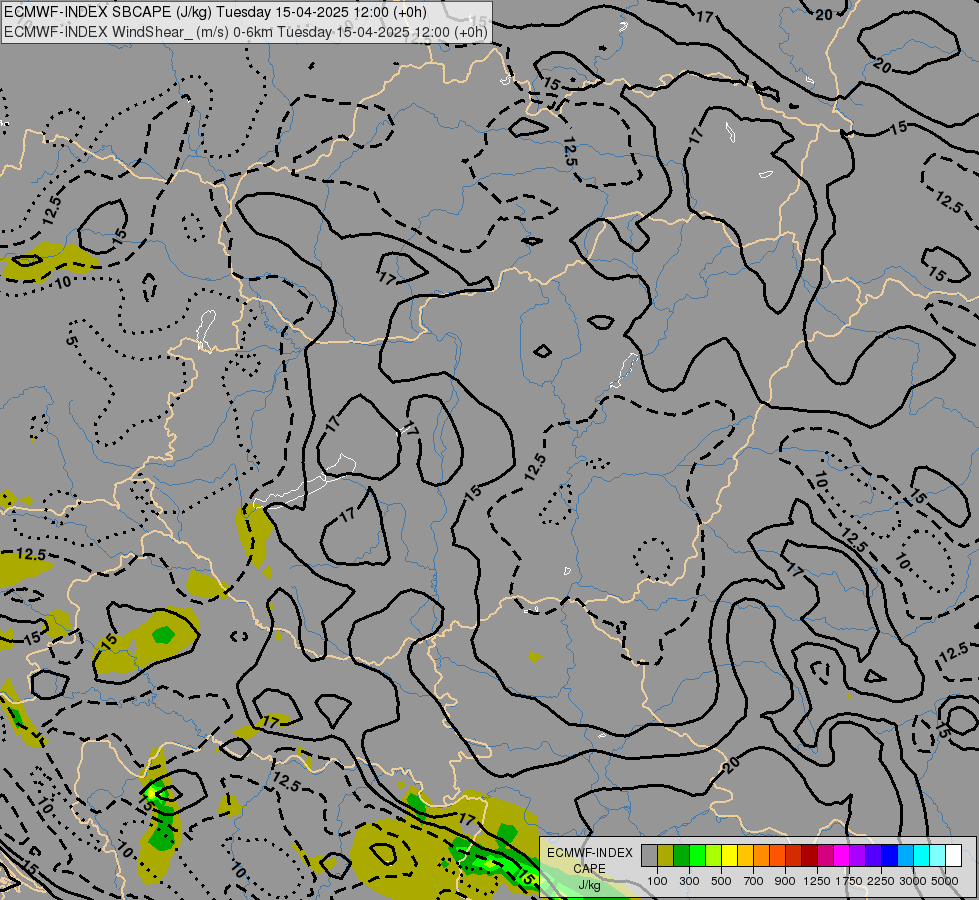Click the legend's ECMWF-INDEX label

(x=590, y=853)
